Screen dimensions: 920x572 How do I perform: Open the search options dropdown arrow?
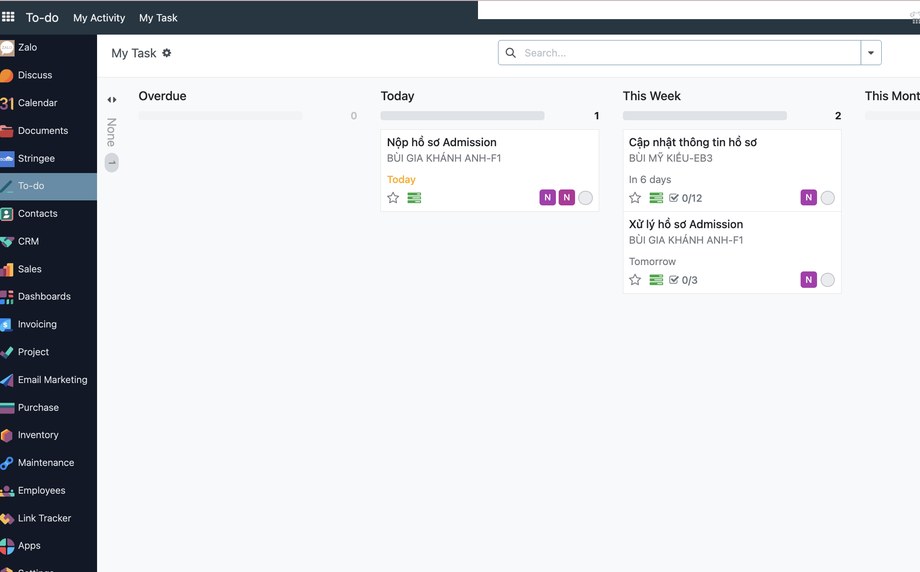(871, 53)
